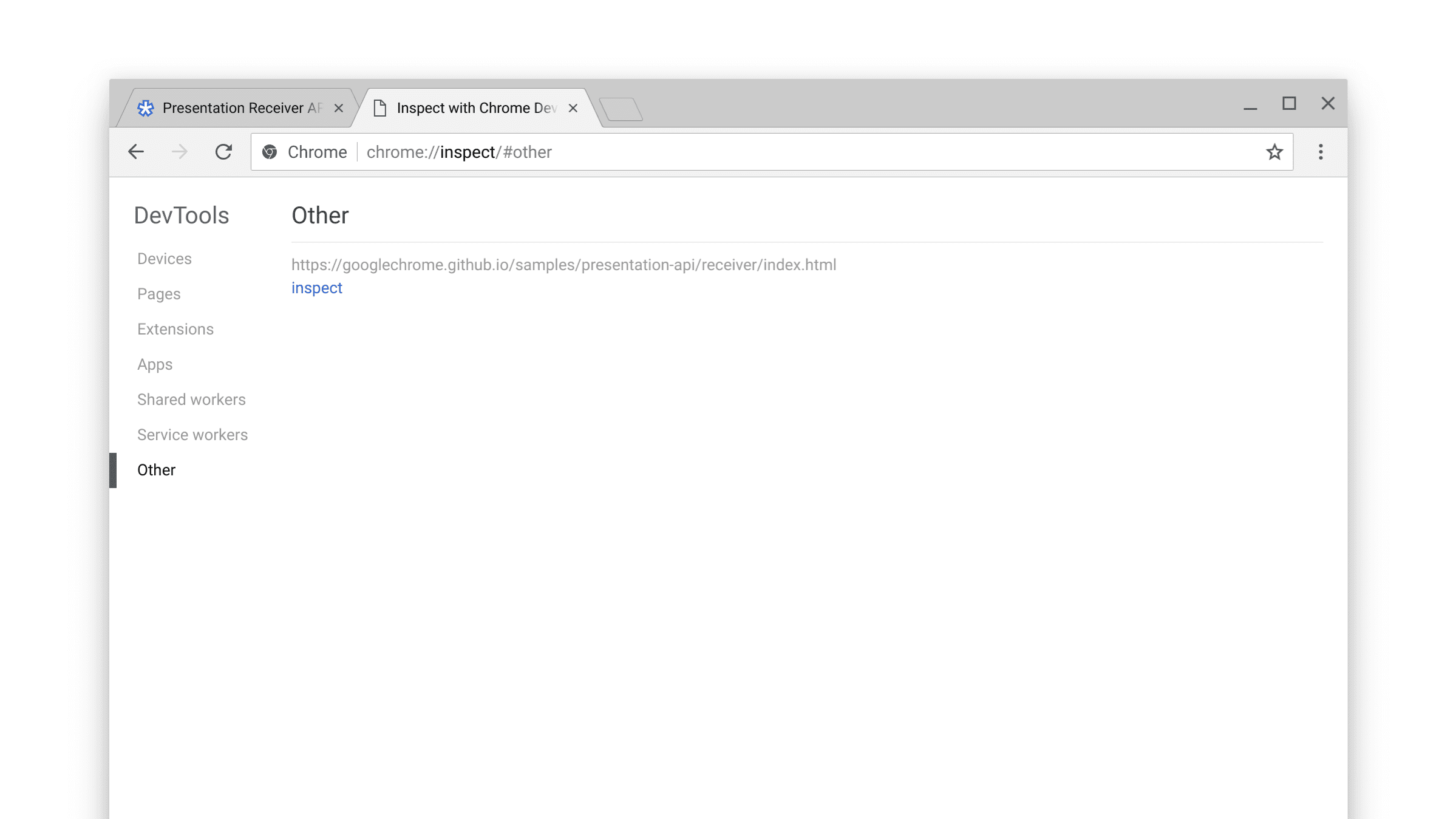Image resolution: width=1456 pixels, height=819 pixels.
Task: Click the inspect link under receiver URL
Action: [x=316, y=288]
